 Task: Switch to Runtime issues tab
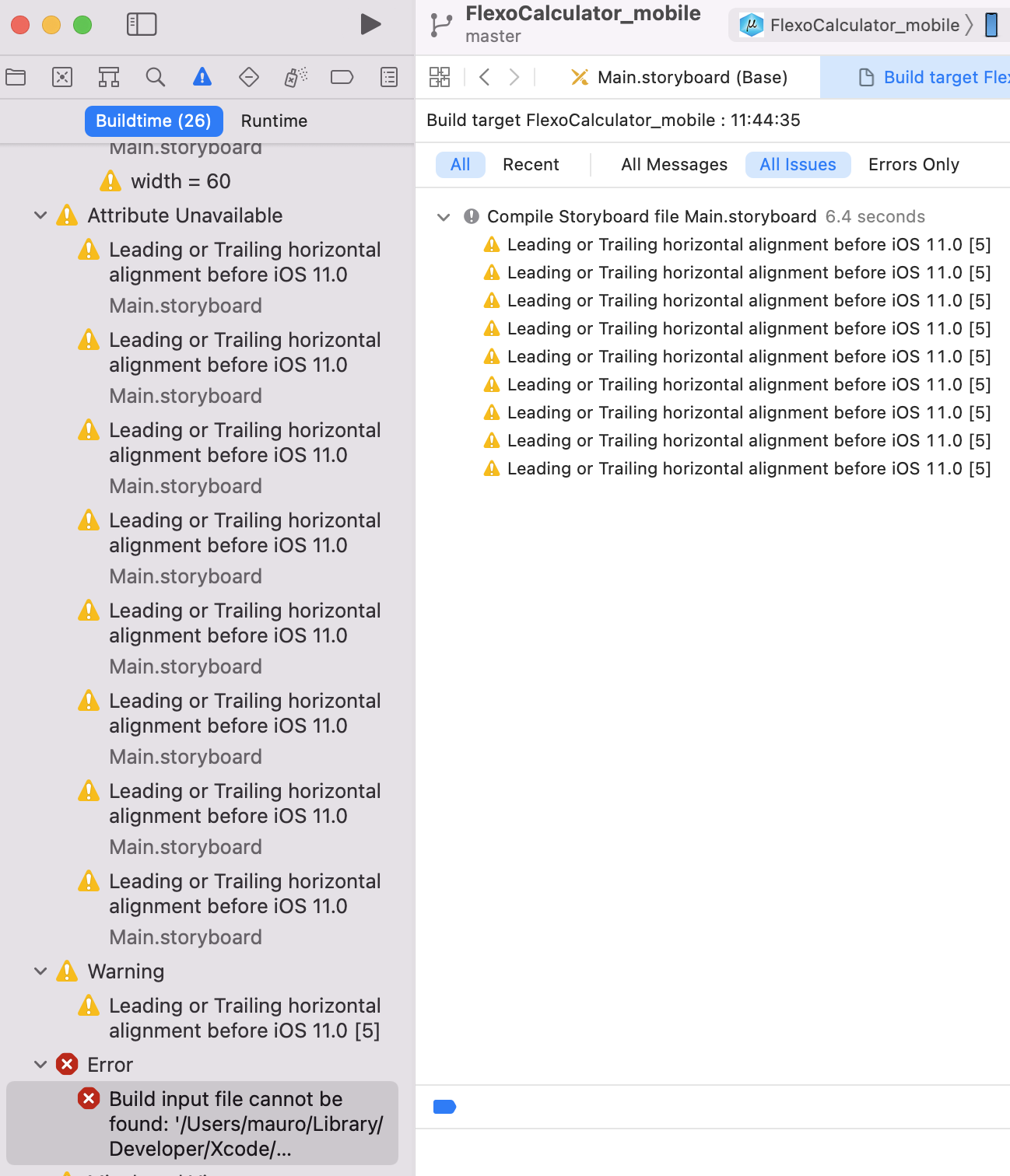point(274,121)
